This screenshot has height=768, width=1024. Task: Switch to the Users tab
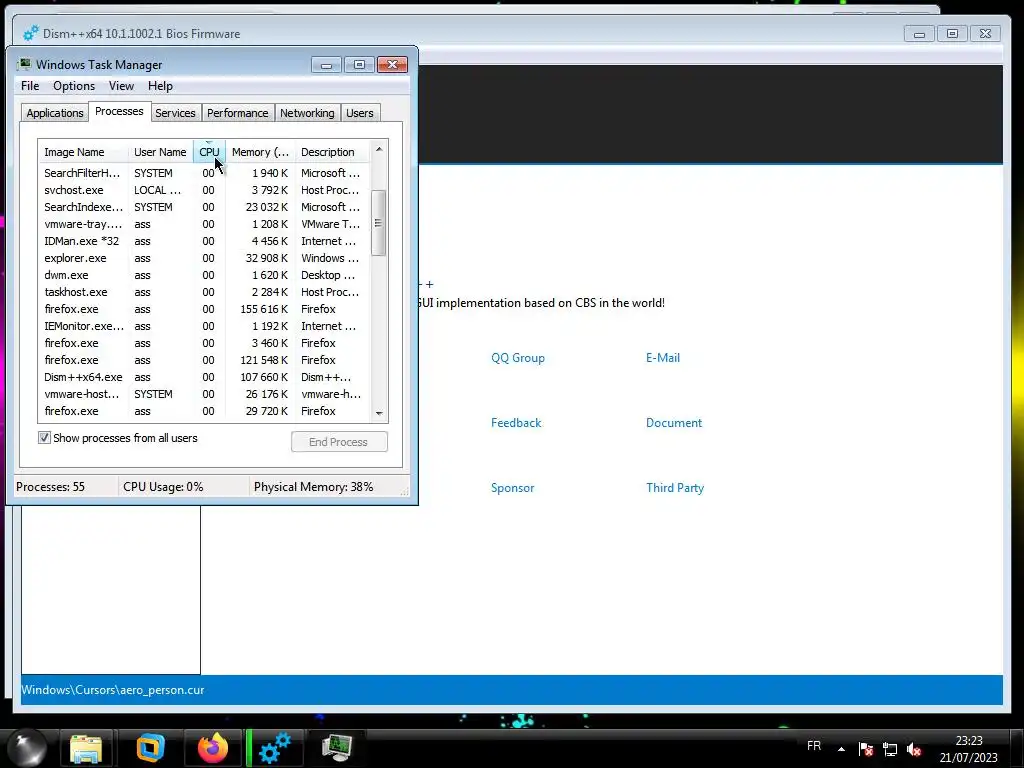coord(360,113)
